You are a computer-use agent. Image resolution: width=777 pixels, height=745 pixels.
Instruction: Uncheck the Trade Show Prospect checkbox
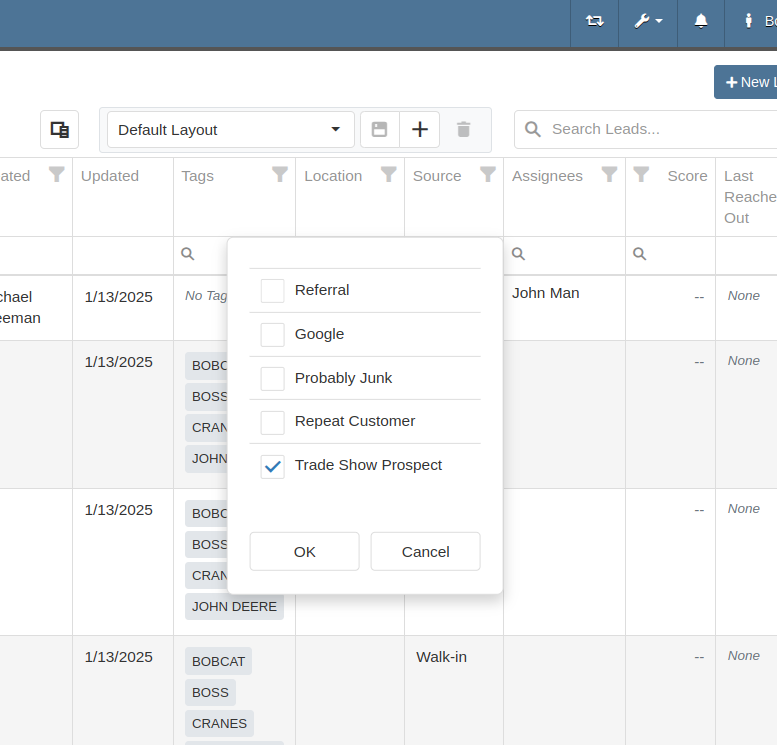(x=273, y=466)
